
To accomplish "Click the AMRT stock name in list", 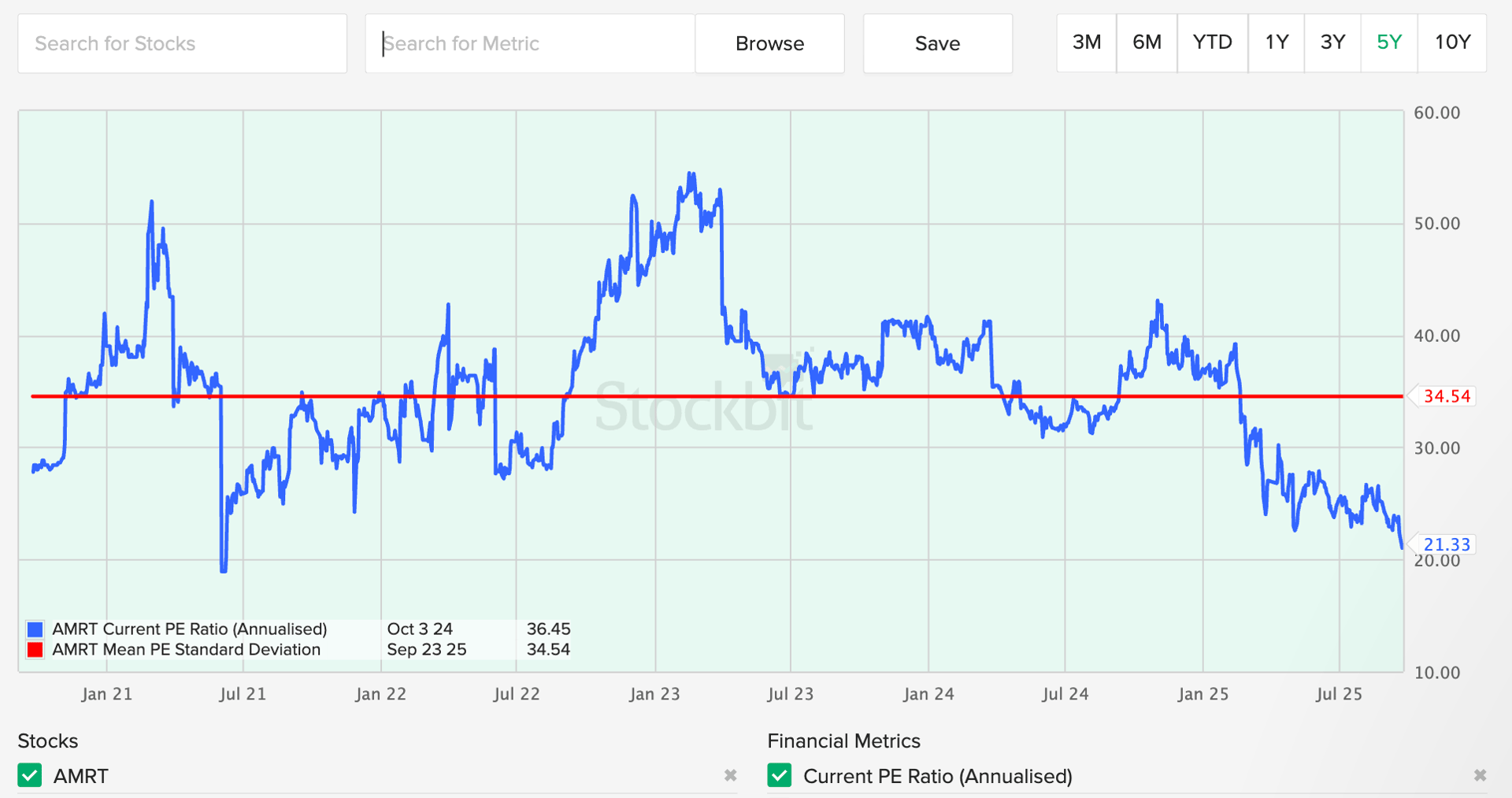I will [x=81, y=776].
